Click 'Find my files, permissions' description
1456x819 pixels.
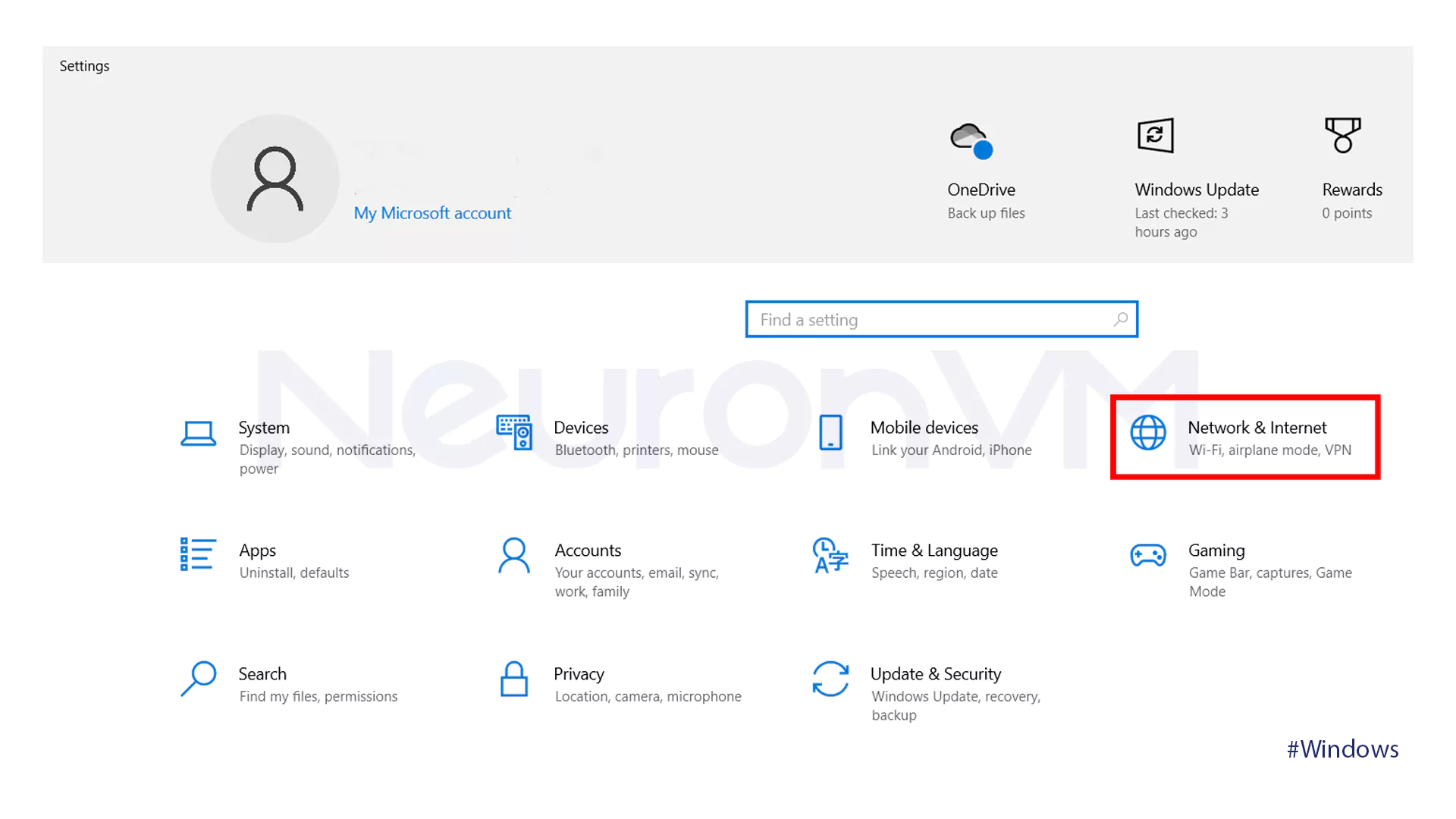tap(318, 697)
